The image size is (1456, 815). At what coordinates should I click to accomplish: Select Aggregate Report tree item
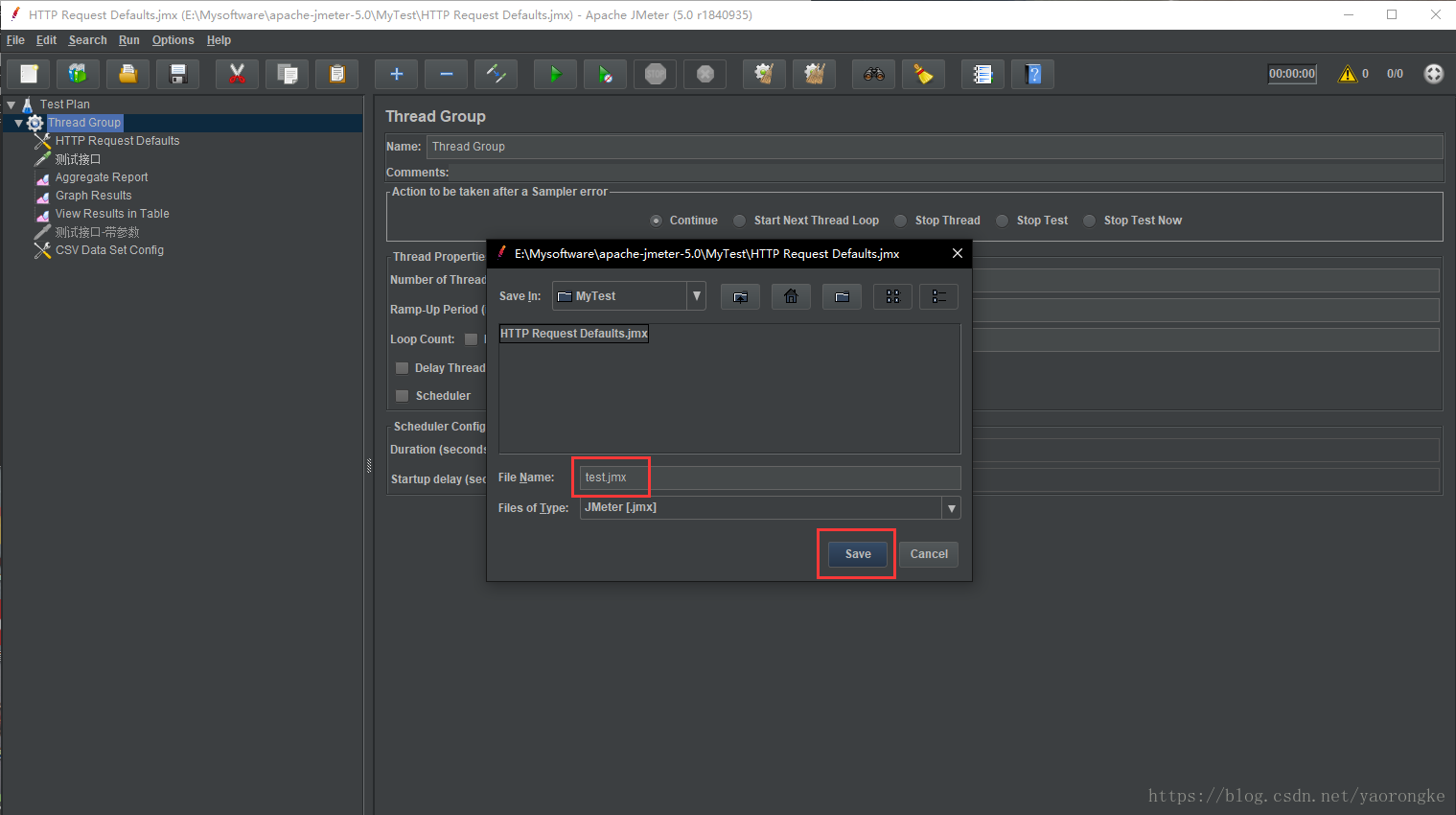102,177
